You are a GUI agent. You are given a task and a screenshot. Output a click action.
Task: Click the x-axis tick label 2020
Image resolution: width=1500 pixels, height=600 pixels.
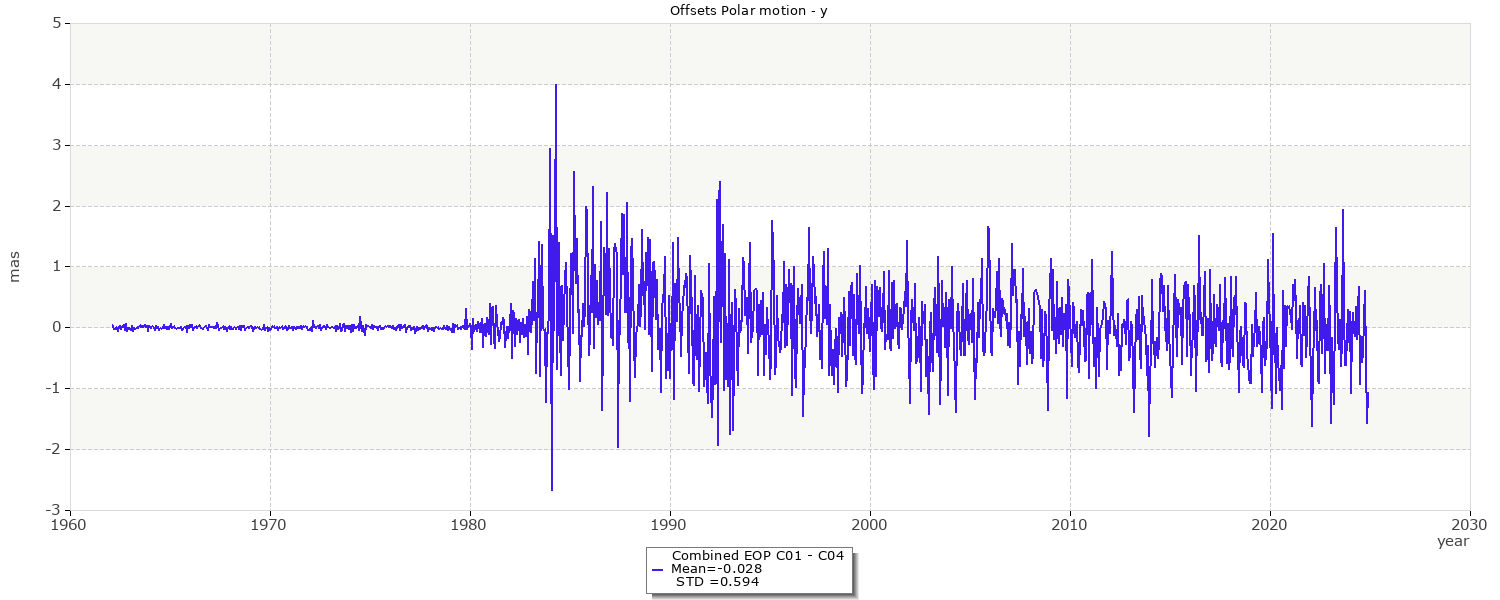[x=1270, y=523]
